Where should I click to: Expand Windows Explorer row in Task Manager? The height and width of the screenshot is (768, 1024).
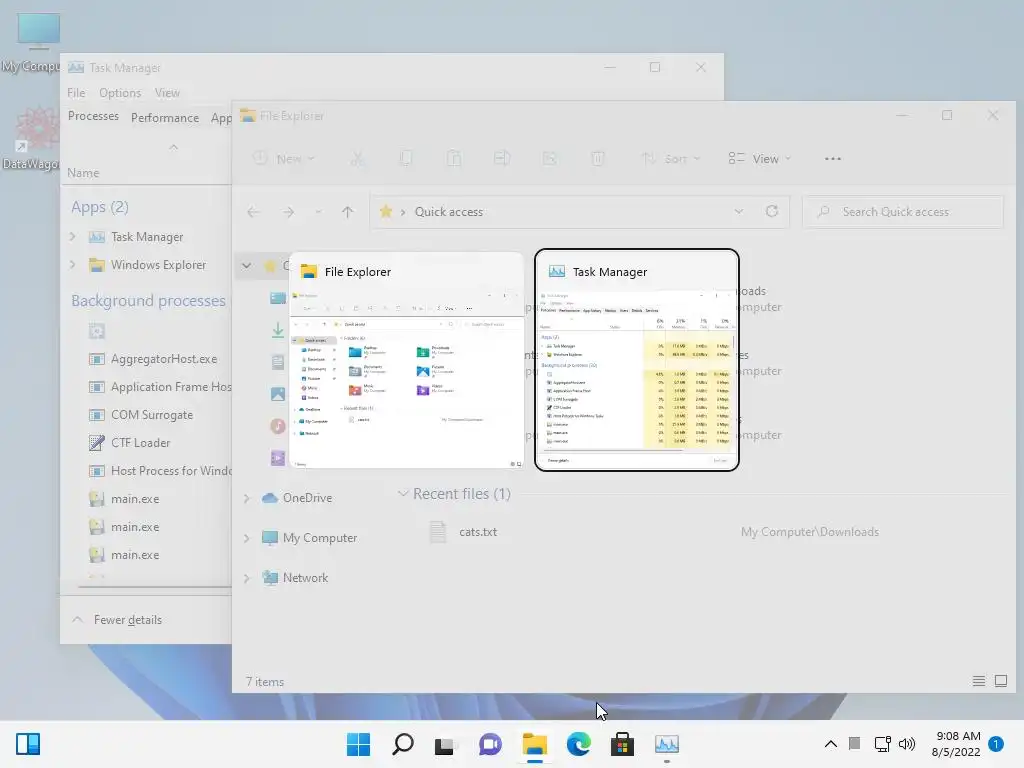[72, 264]
